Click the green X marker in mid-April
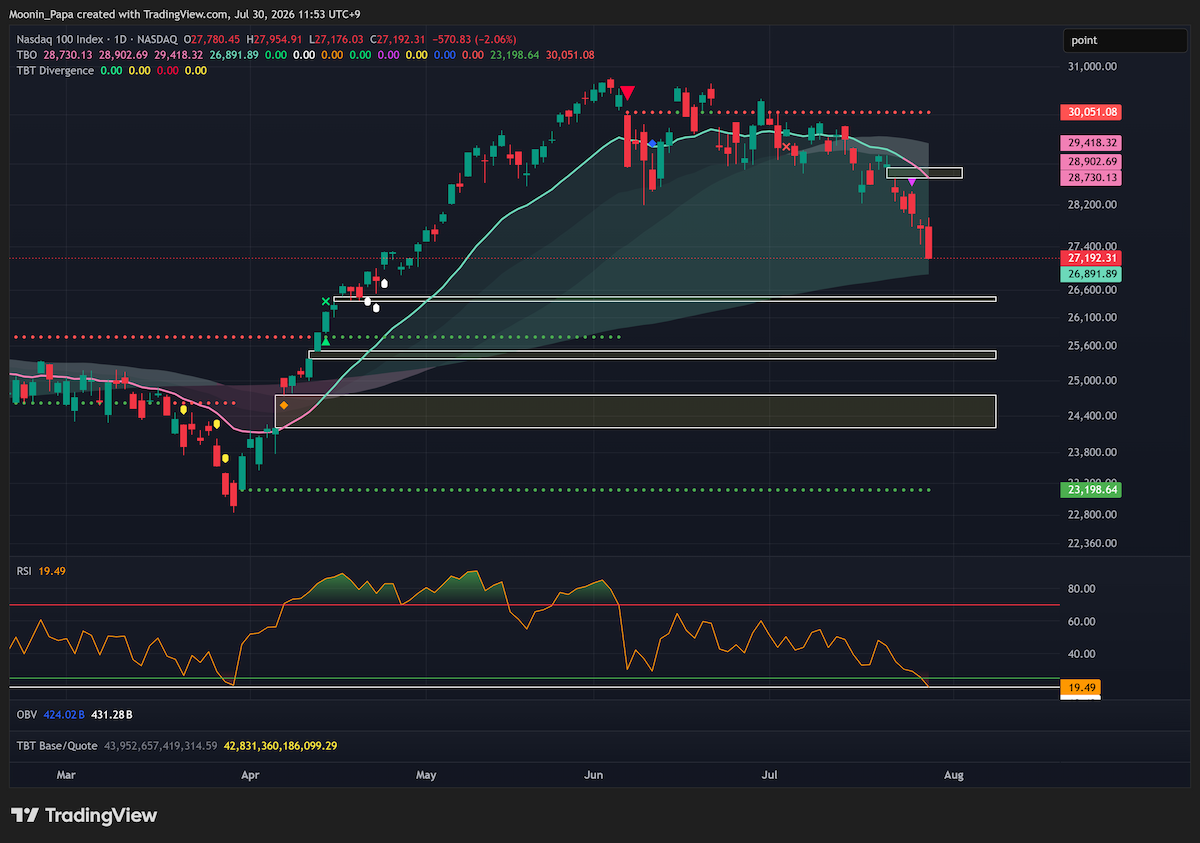The width and height of the screenshot is (1200, 843). click(325, 301)
